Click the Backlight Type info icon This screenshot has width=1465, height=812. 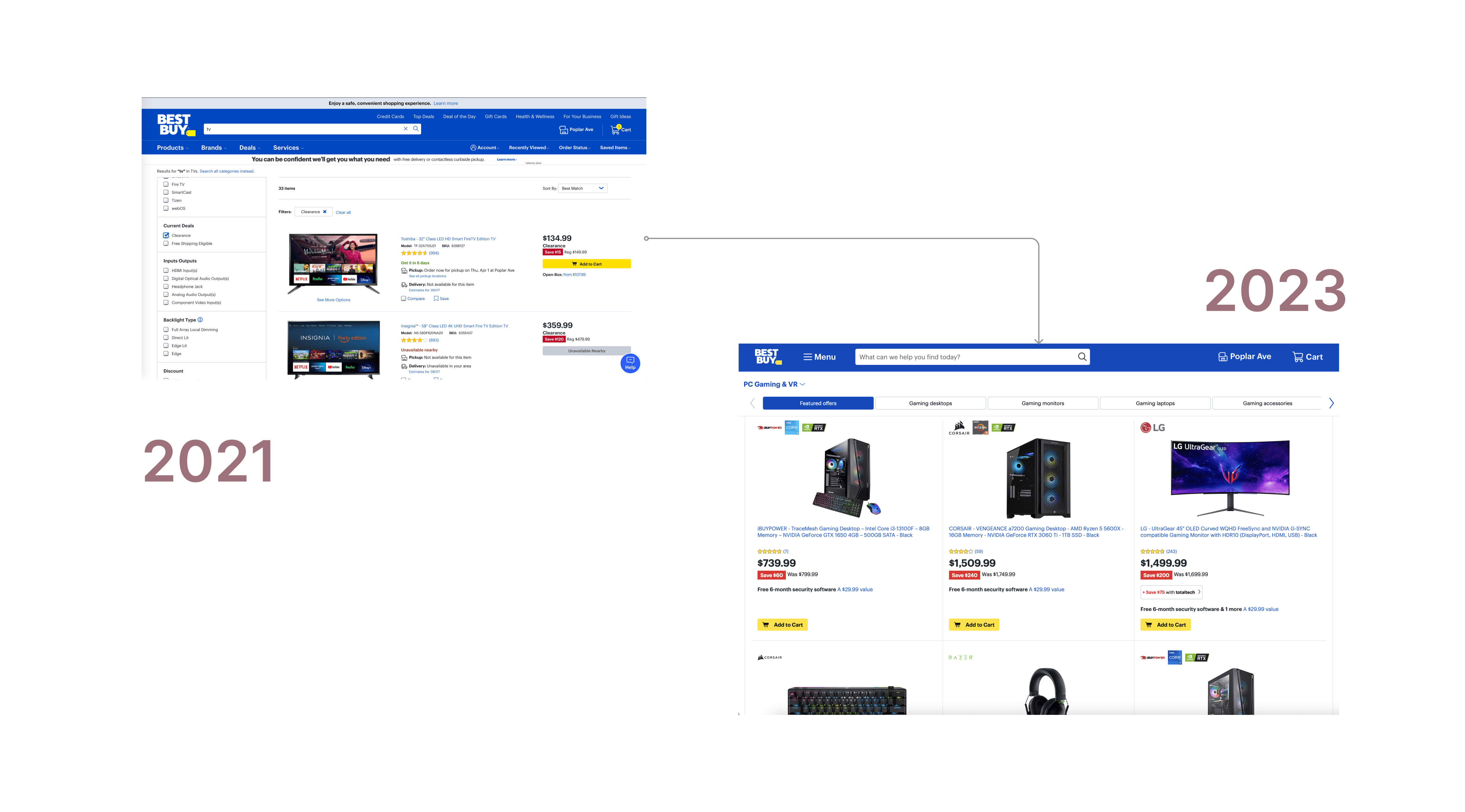(x=200, y=320)
